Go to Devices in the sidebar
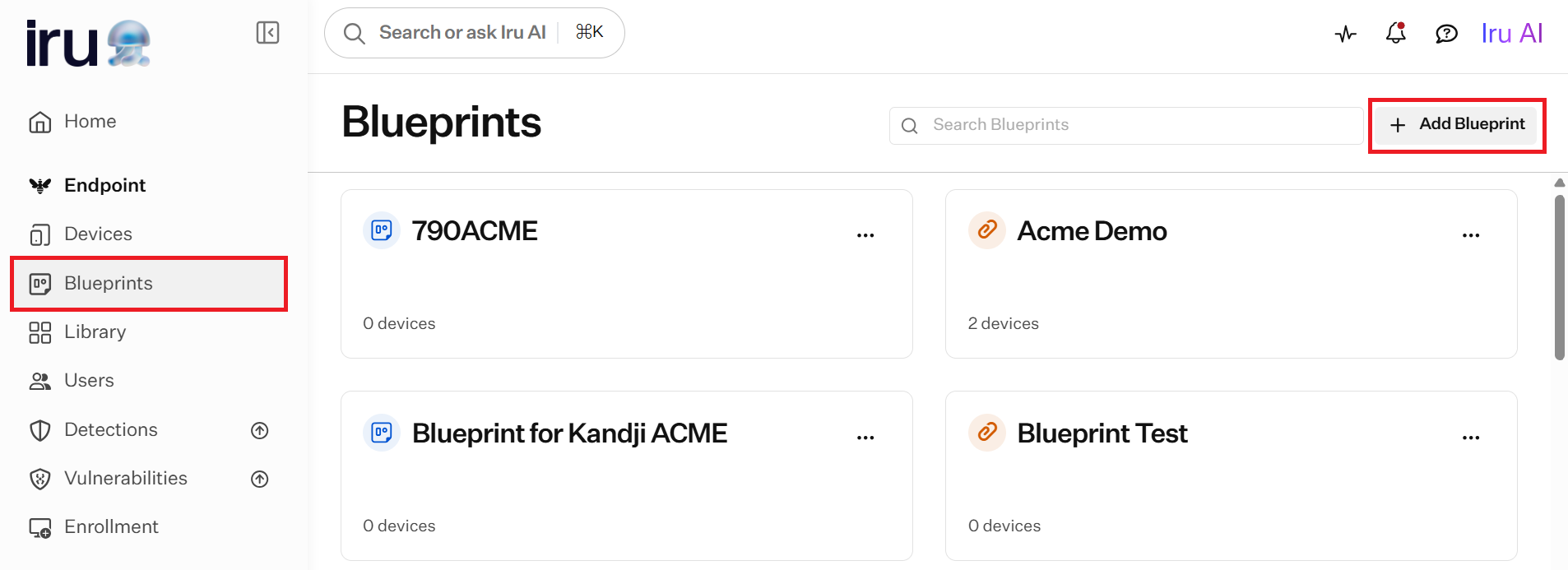 tap(149, 234)
